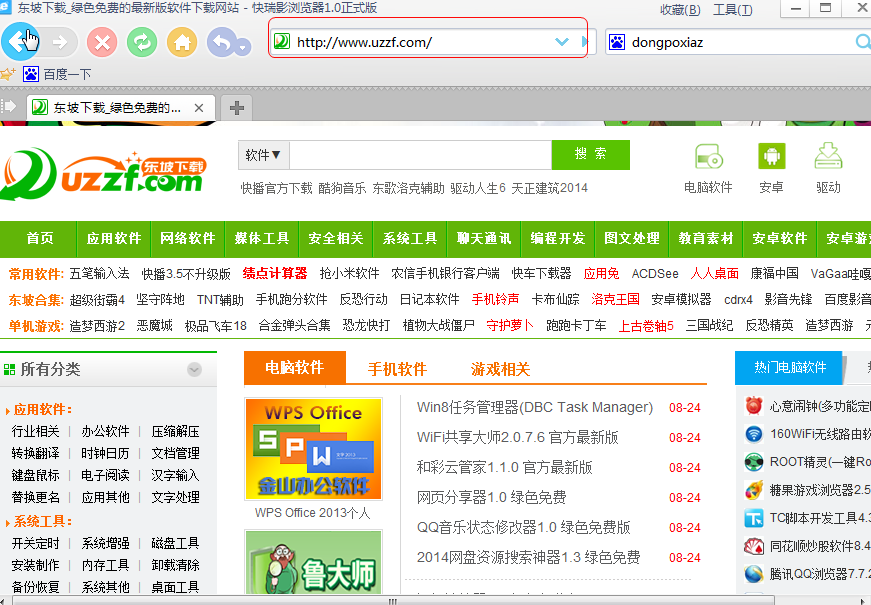Open a new tab with the plus button

[x=237, y=108]
